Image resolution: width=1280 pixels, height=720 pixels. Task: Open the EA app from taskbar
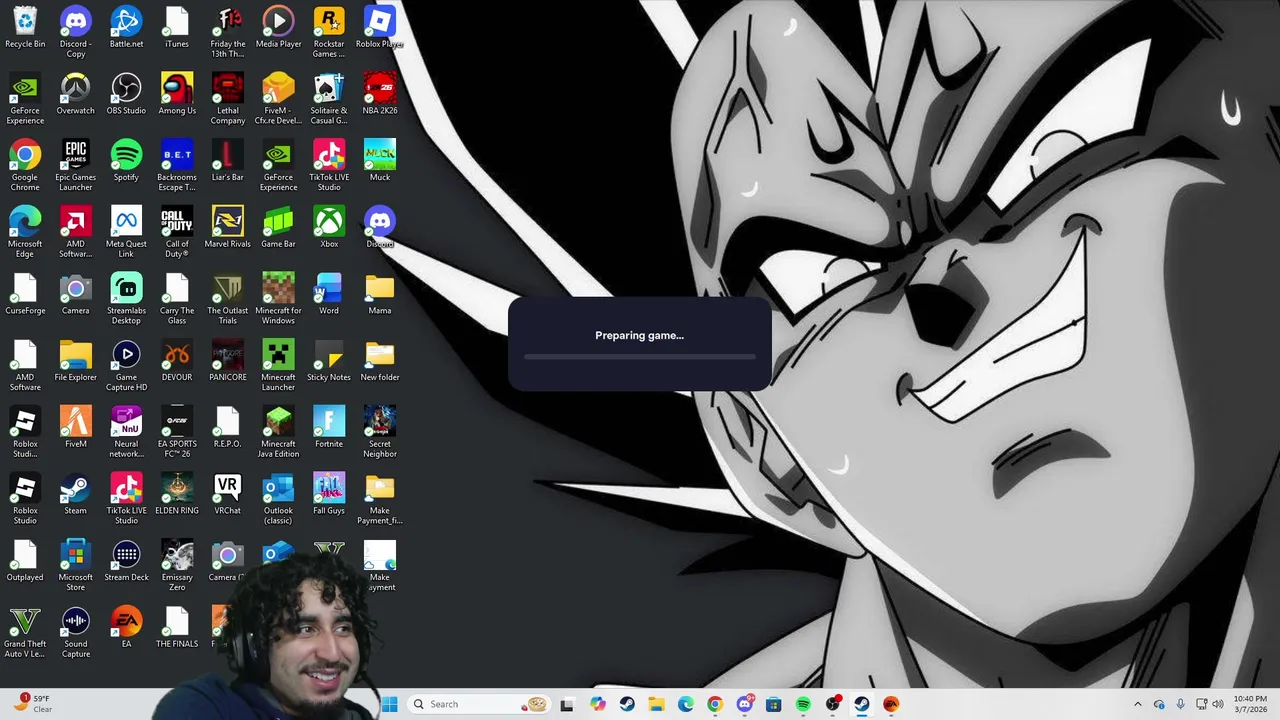point(891,704)
